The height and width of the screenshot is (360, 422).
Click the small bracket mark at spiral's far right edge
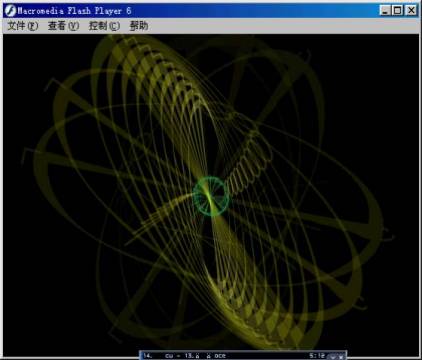click(x=387, y=233)
